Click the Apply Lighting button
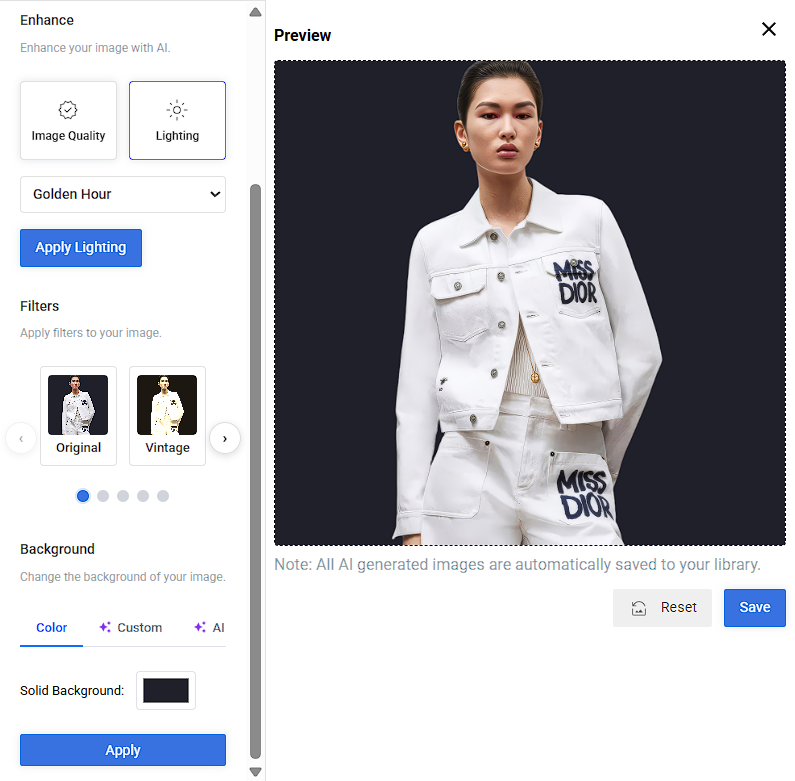 pyautogui.click(x=81, y=247)
